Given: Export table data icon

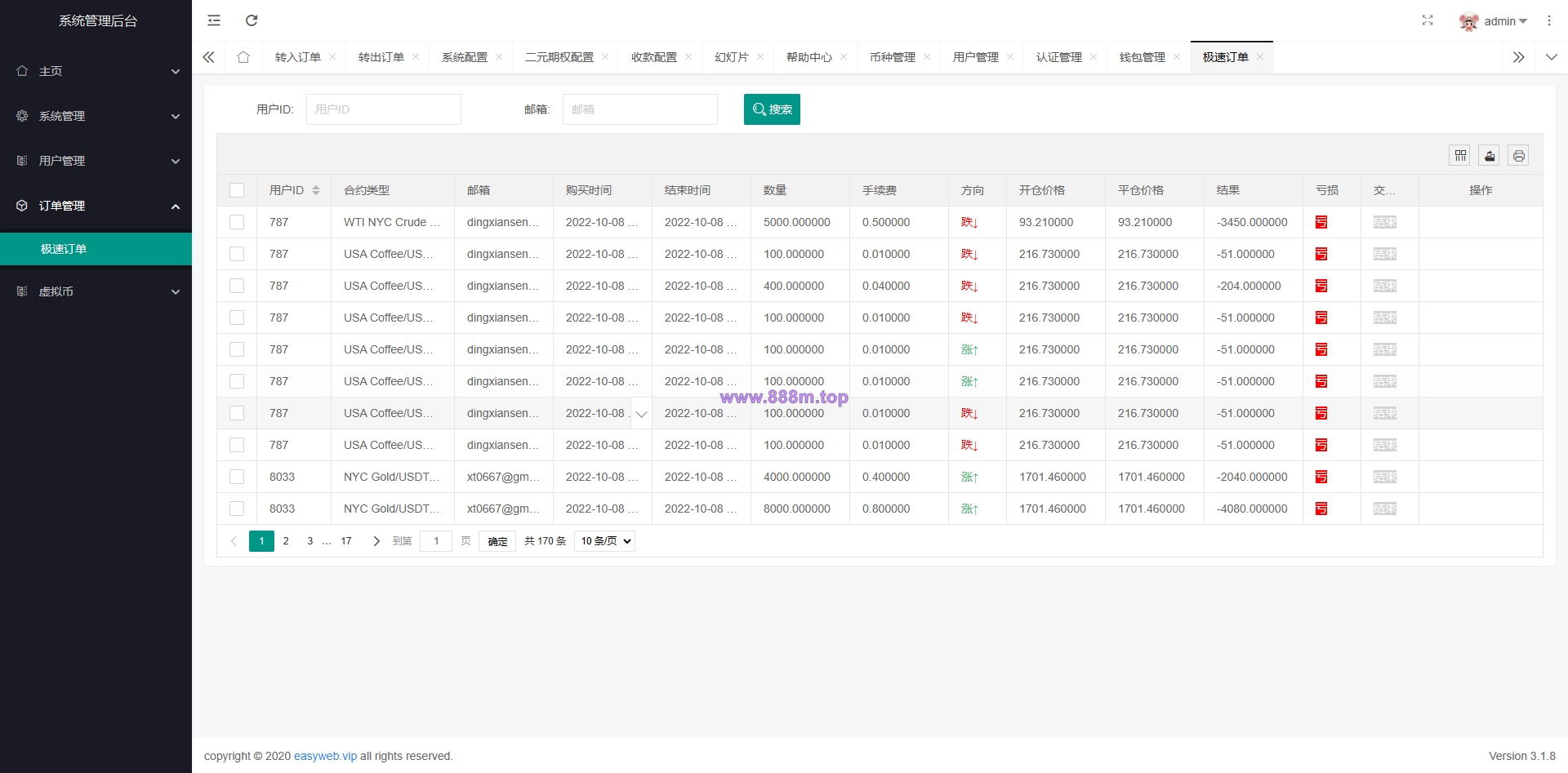Looking at the screenshot, I should [1490, 155].
